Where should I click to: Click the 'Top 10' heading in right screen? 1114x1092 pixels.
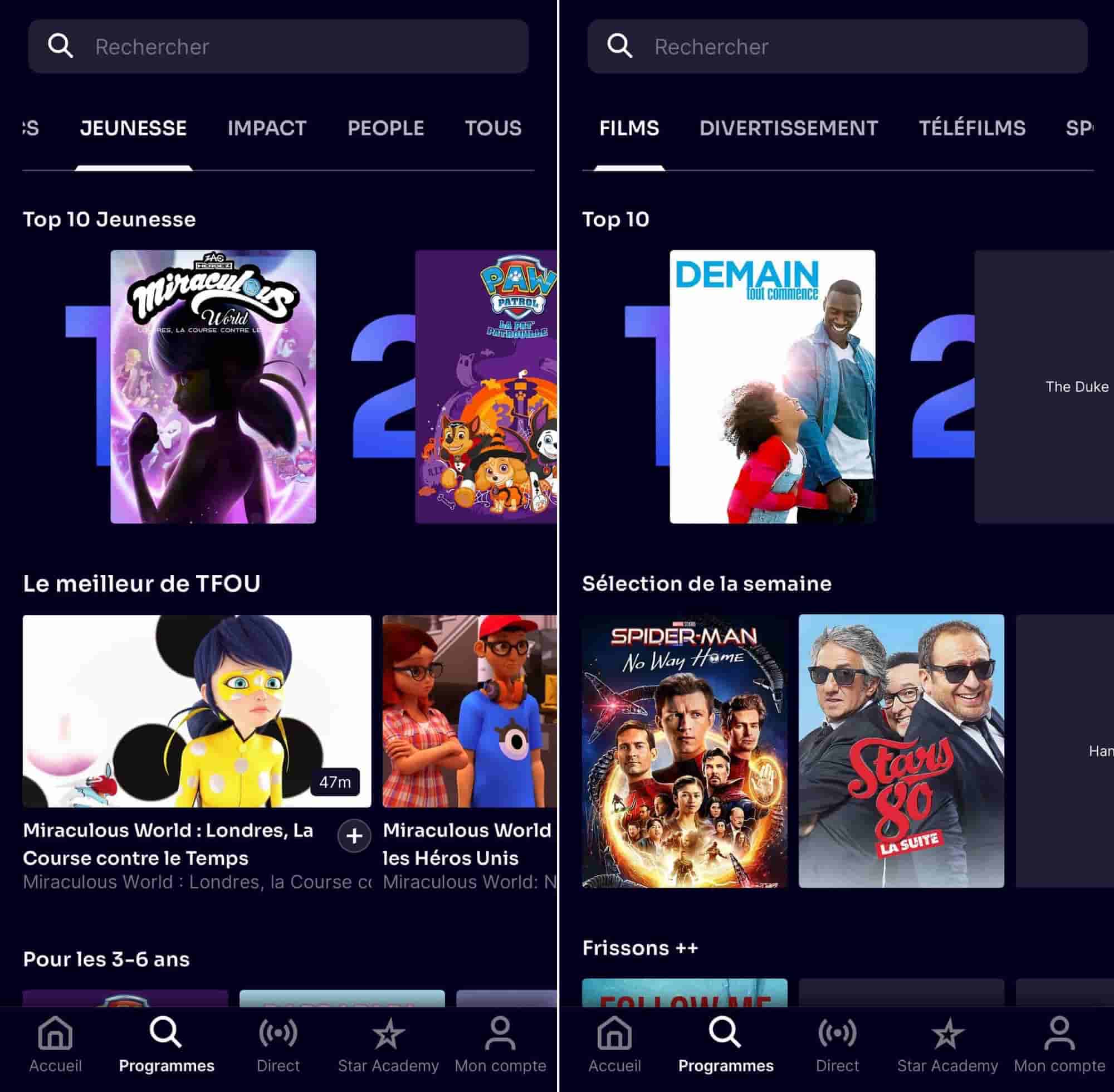tap(615, 219)
